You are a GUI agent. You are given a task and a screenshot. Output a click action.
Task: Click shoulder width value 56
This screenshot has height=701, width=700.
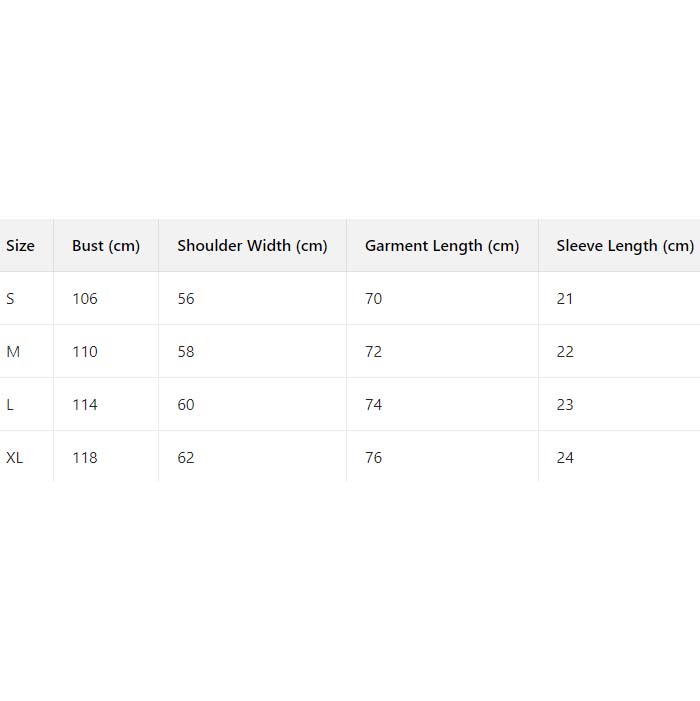pos(186,299)
